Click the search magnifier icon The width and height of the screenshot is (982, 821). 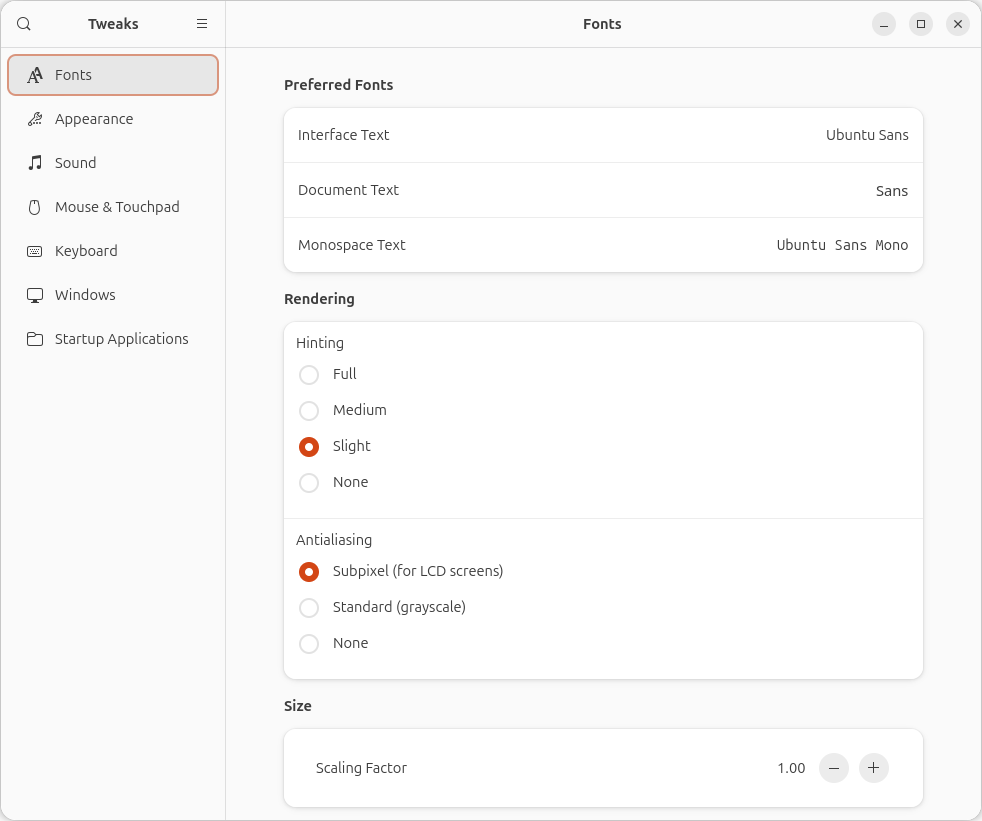tap(24, 24)
